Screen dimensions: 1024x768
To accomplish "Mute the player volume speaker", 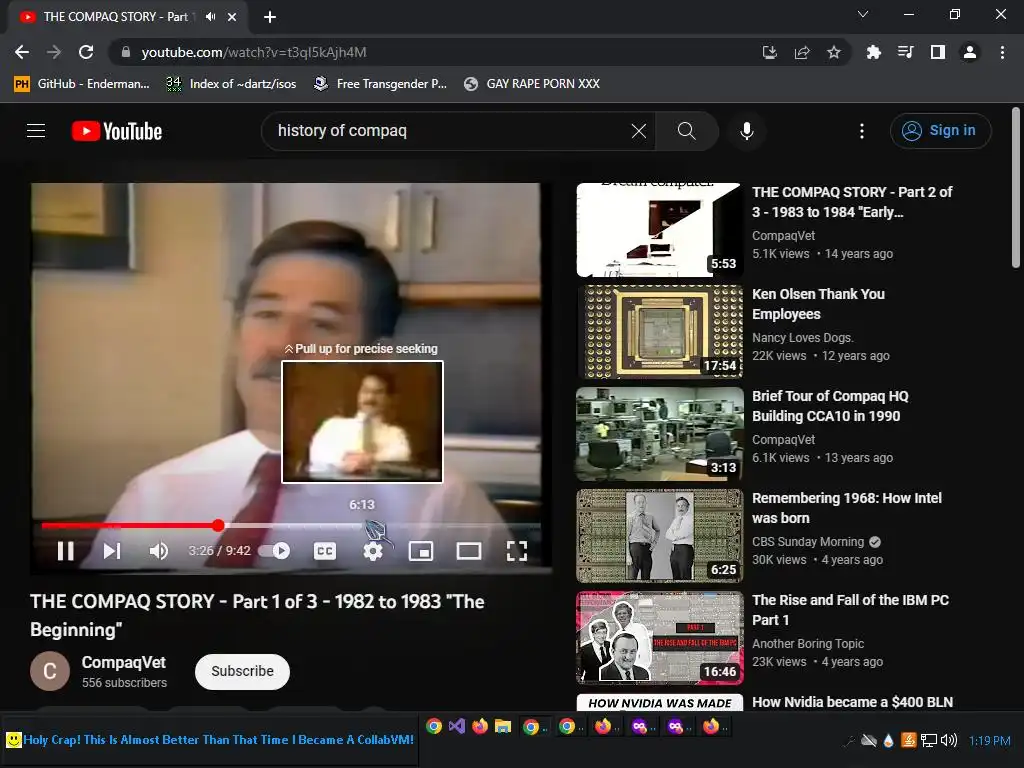I will (159, 551).
